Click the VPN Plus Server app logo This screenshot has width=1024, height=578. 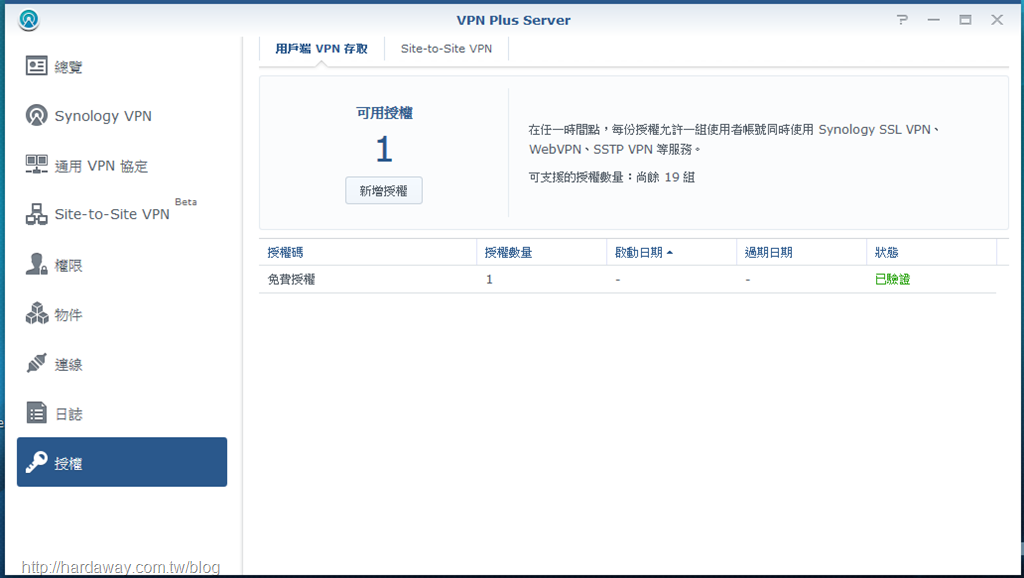point(29,20)
